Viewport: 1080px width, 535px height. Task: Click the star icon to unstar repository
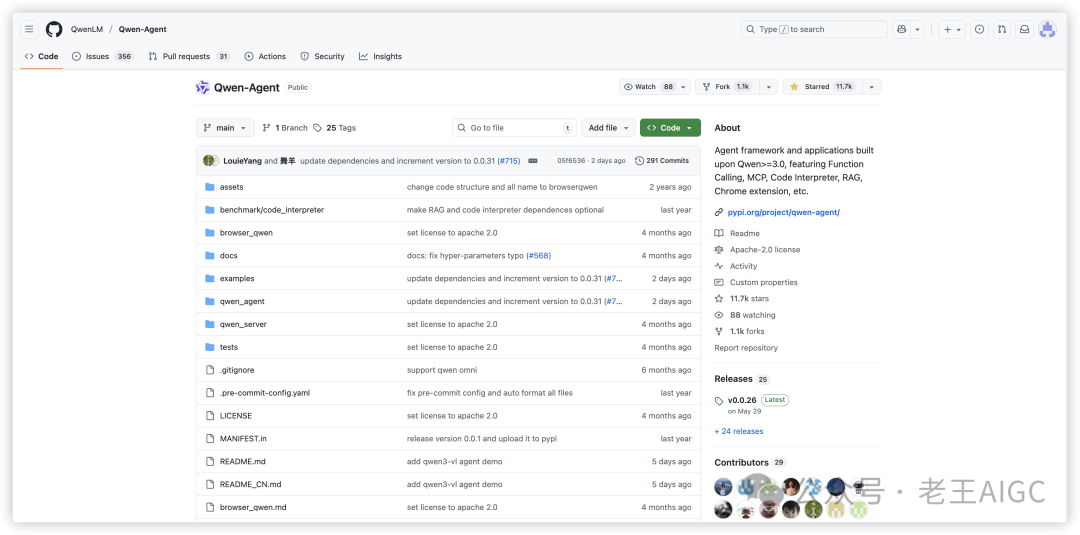(x=794, y=87)
